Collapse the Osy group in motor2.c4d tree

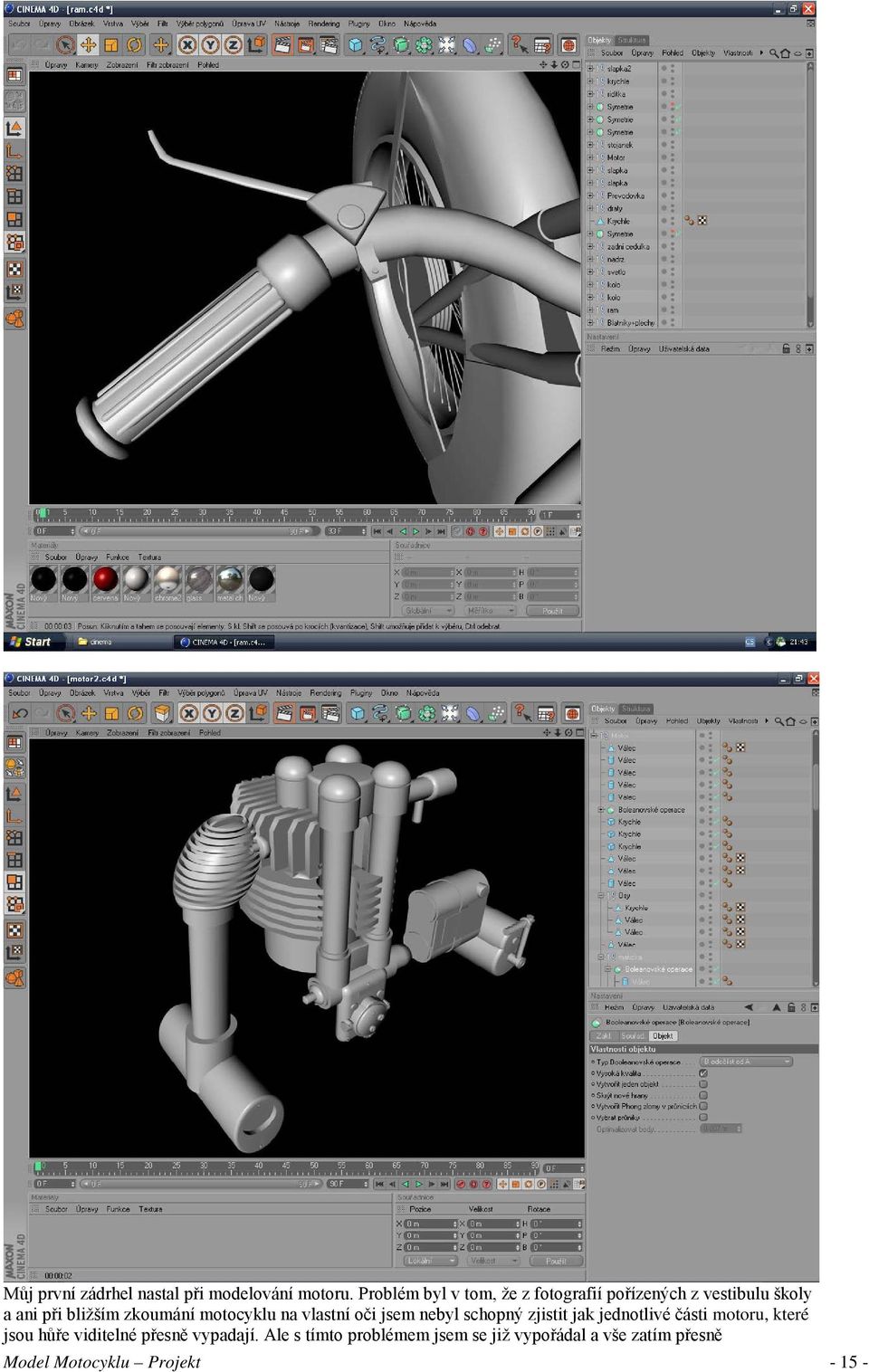(x=601, y=895)
